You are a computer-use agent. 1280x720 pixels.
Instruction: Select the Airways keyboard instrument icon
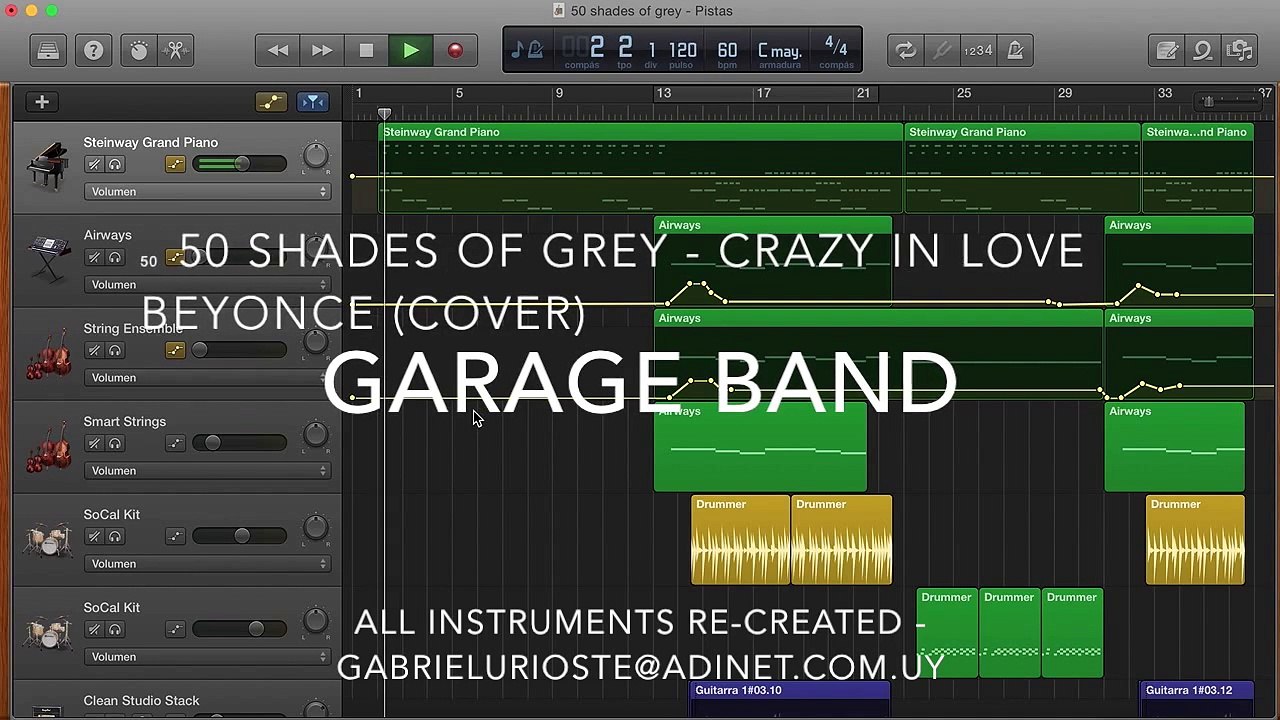[x=47, y=258]
